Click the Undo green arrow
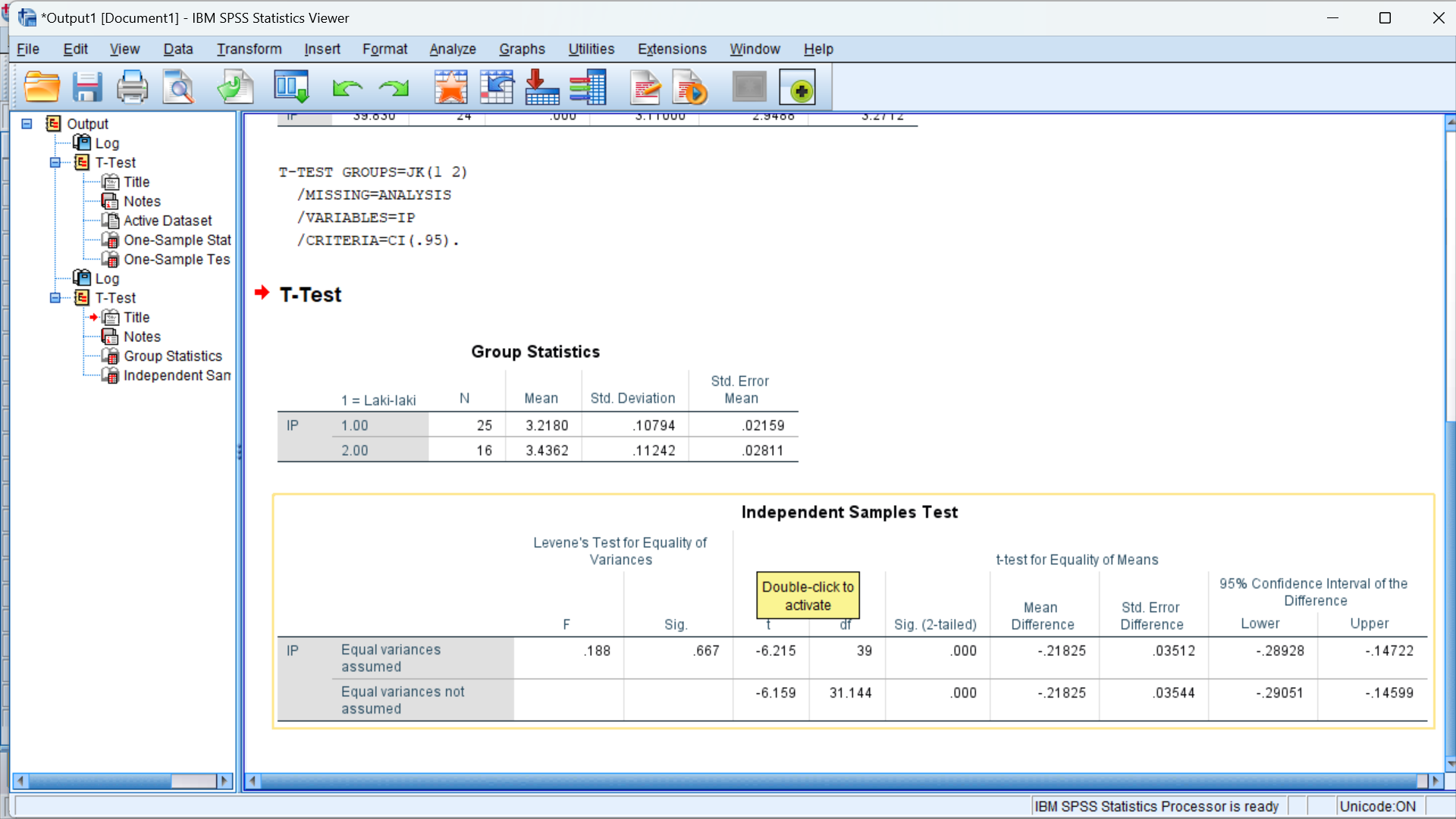1456x819 pixels. (347, 89)
